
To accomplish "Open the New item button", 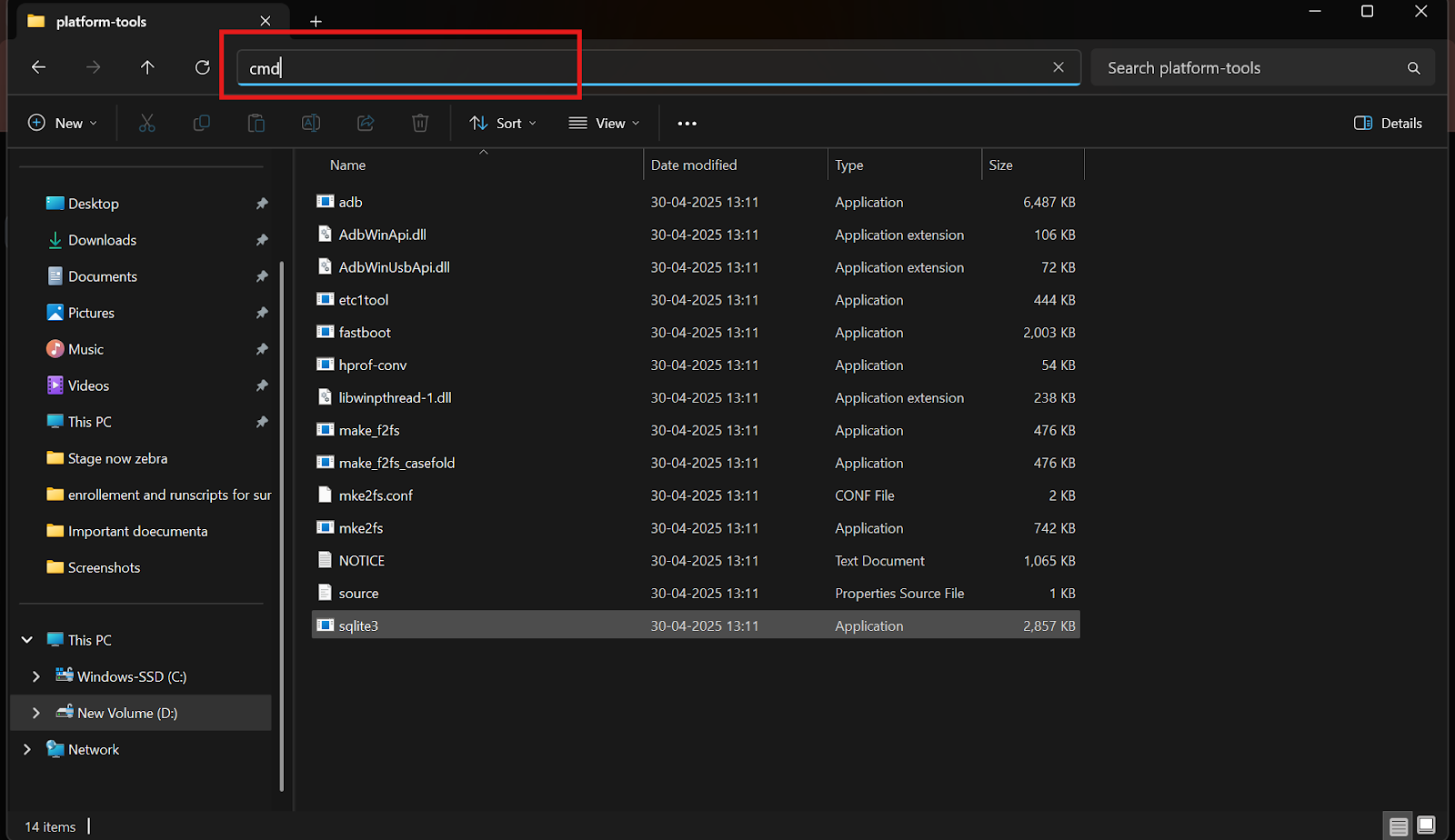I will [x=63, y=124].
